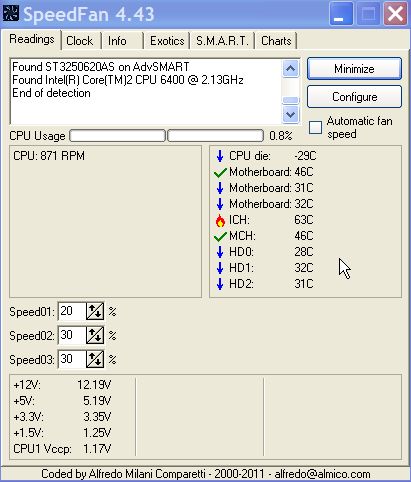Click the '+5V: 5.19V' voltage reading
The height and width of the screenshot is (482, 411).
point(62,401)
